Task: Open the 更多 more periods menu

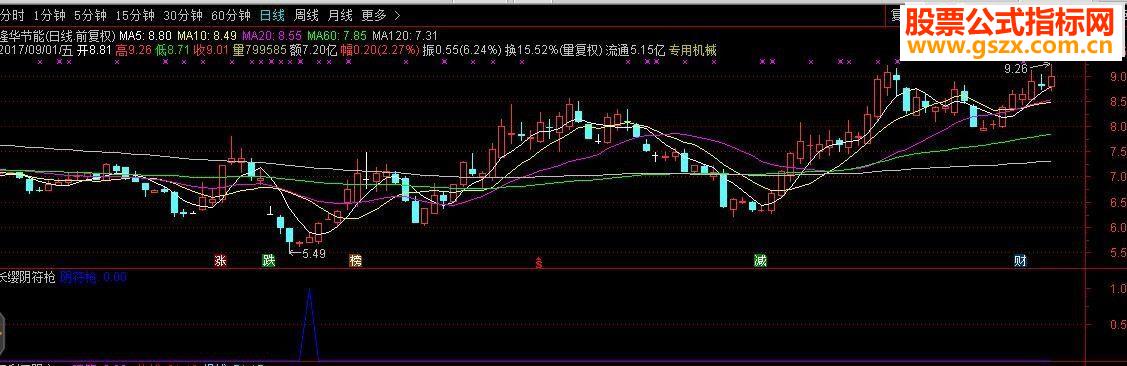Action: click(x=374, y=16)
